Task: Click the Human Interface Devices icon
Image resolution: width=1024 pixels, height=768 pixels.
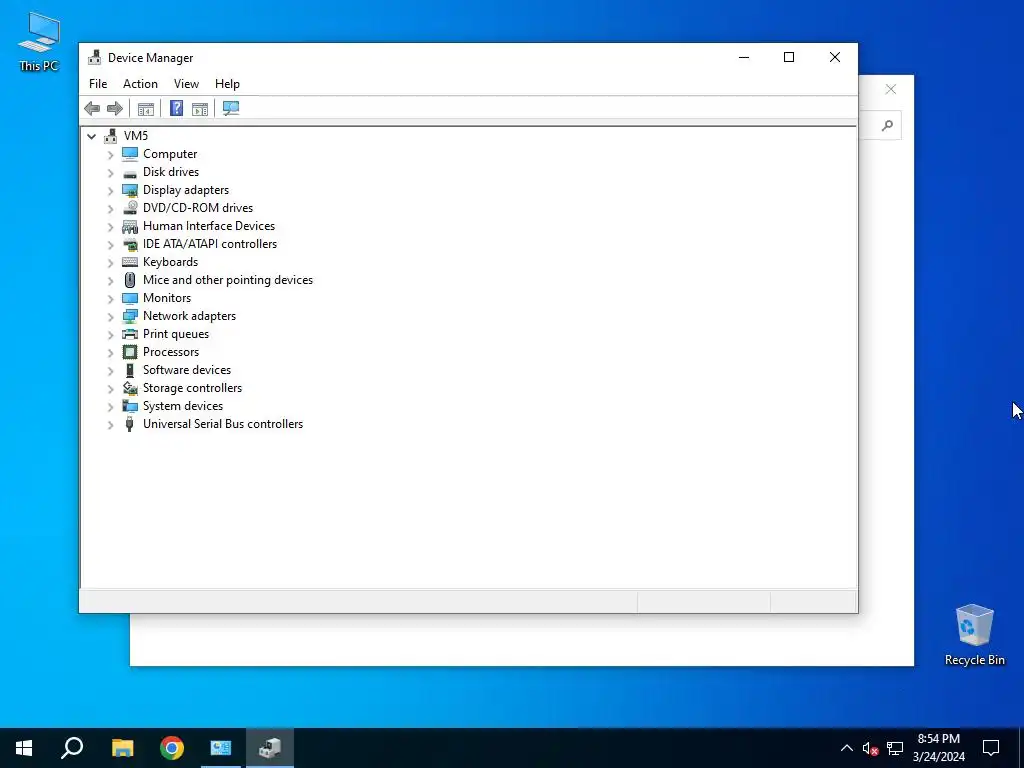Action: [x=130, y=226]
